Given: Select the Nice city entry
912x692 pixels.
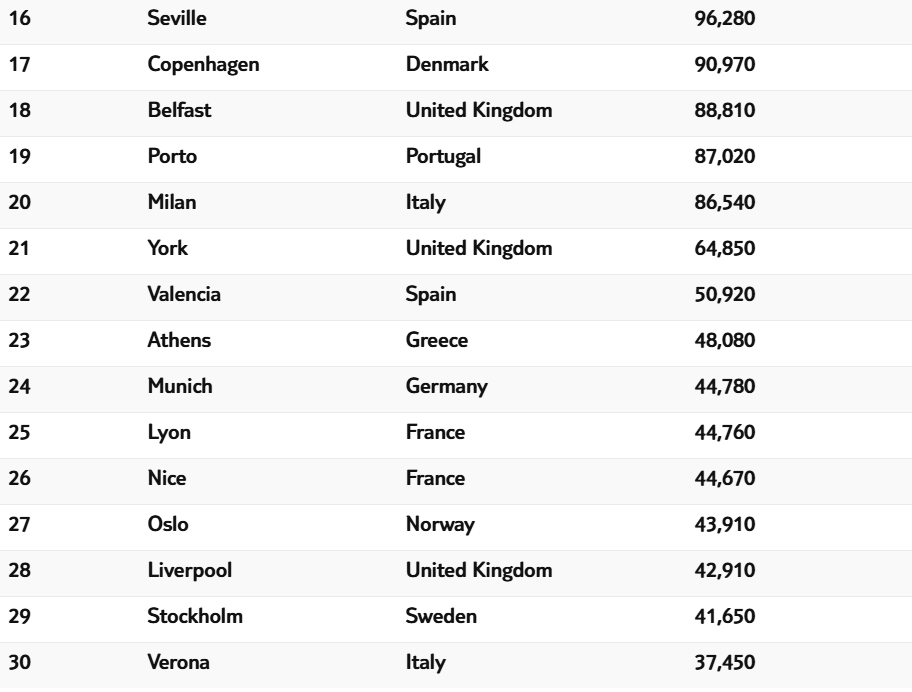Looking at the screenshot, I should pos(167,479).
